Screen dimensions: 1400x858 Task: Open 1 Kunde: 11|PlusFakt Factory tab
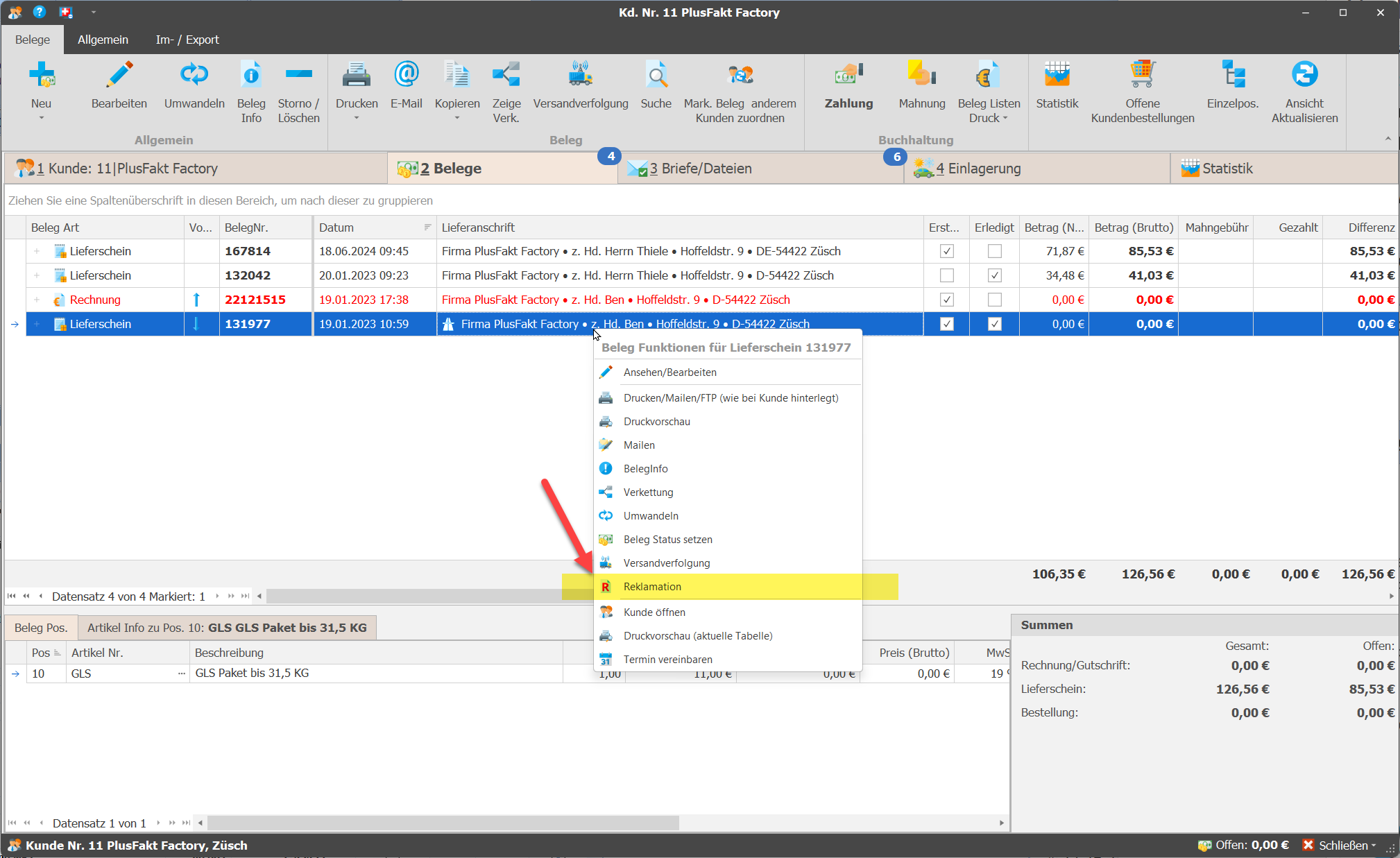(196, 169)
